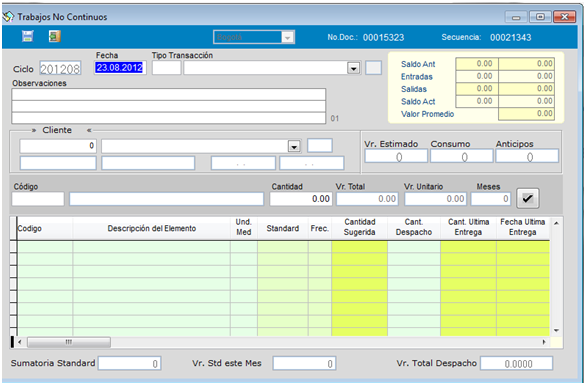
Task: Click the Valor Promedio value cell
Action: click(526, 114)
